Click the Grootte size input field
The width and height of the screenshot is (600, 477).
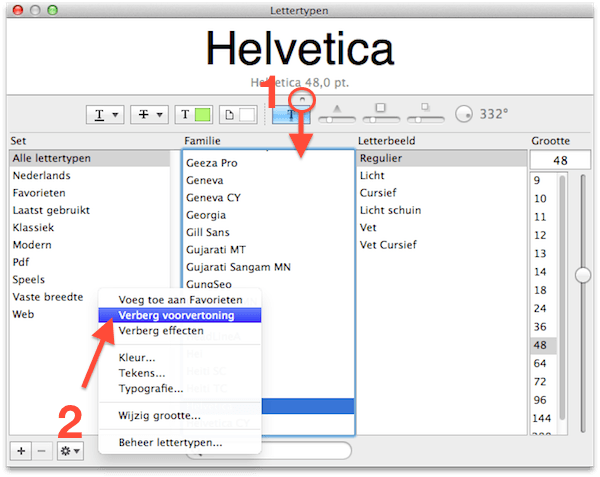(560, 160)
